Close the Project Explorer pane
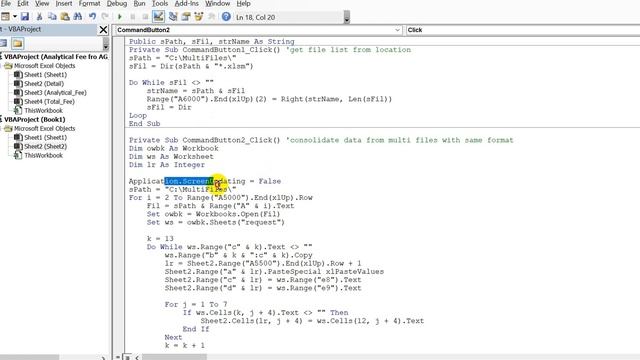This screenshot has height=360, width=640. [103, 30]
